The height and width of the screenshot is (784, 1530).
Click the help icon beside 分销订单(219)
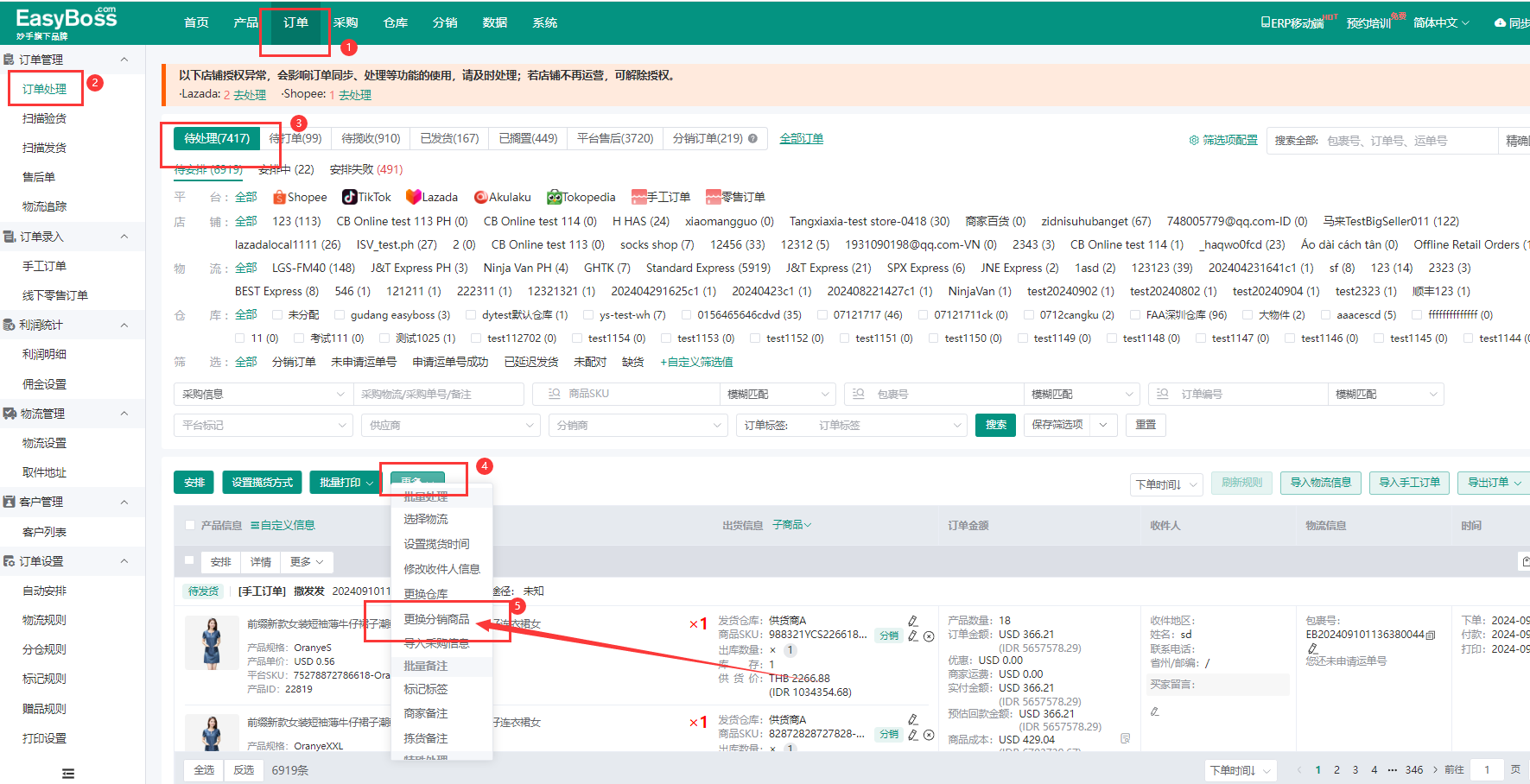tap(752, 138)
